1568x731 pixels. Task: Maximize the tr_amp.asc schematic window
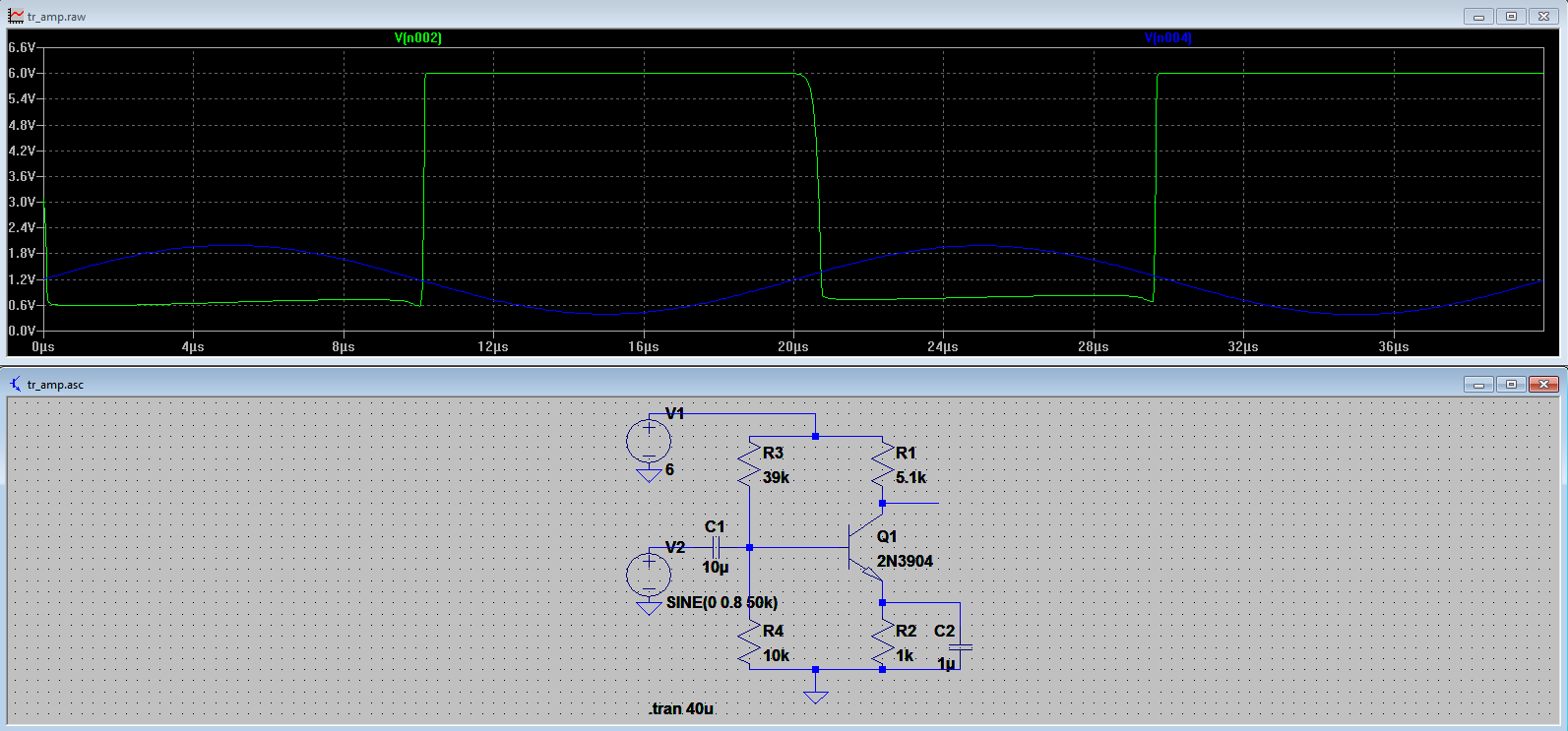pyautogui.click(x=1511, y=384)
